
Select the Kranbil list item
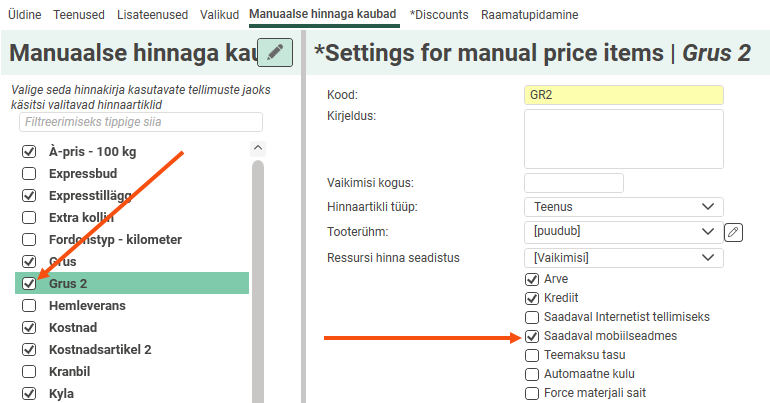(71, 372)
